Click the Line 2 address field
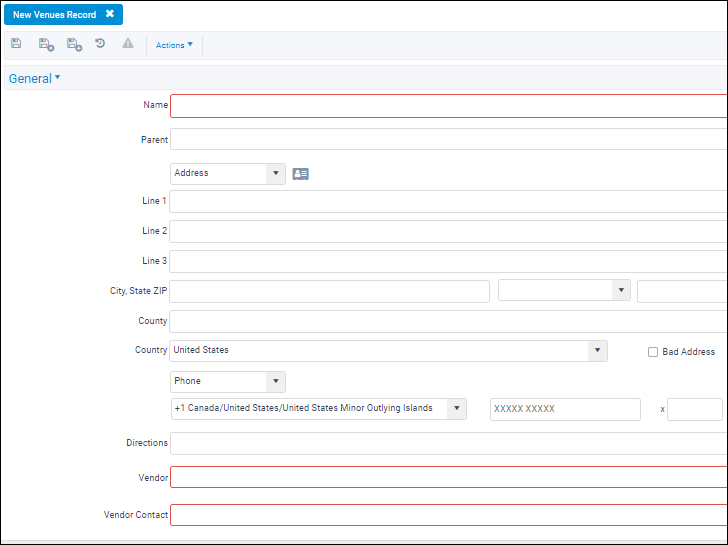The height and width of the screenshot is (545, 728). pyautogui.click(x=448, y=231)
